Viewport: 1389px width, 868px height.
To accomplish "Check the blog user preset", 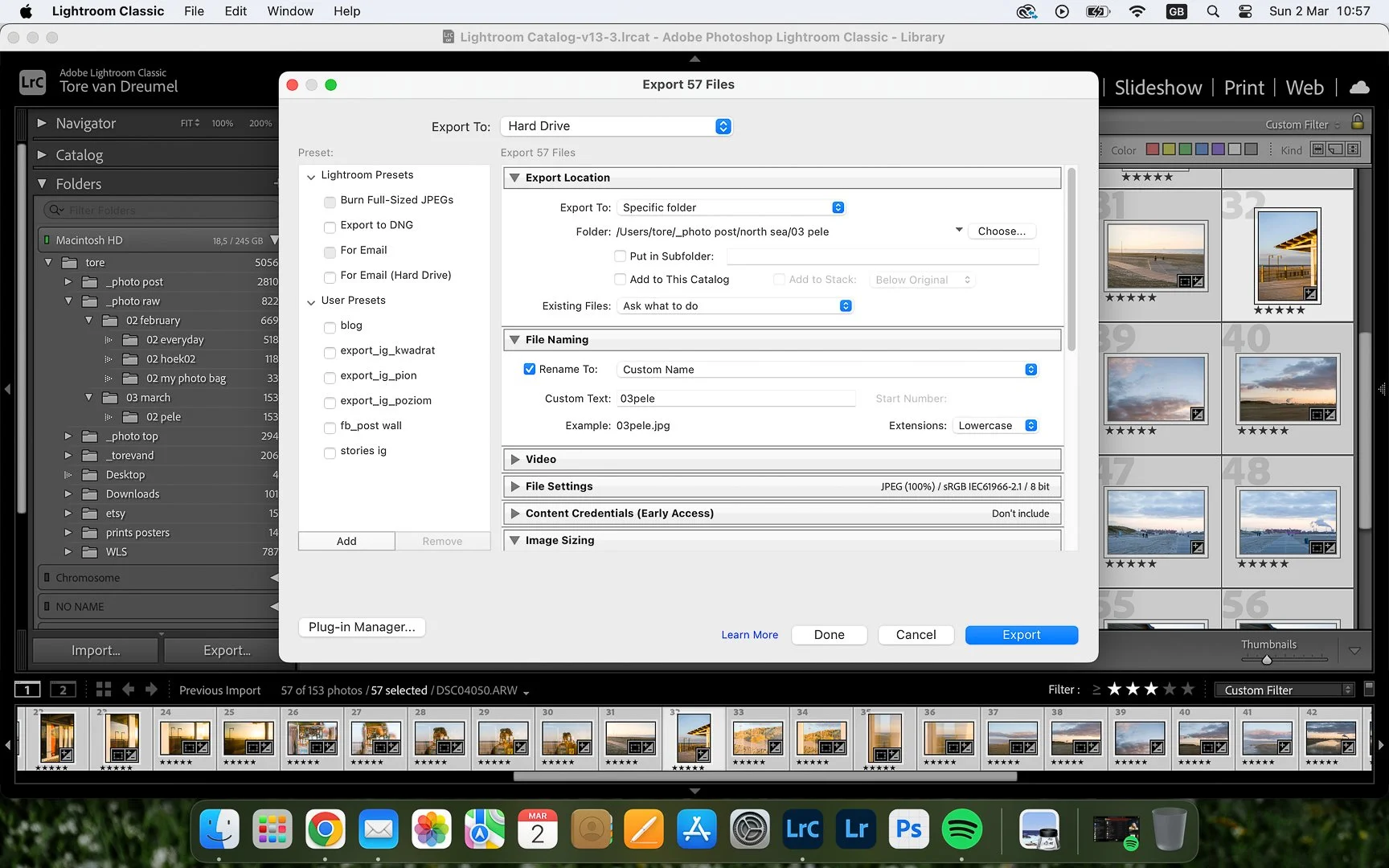I will coord(330,327).
